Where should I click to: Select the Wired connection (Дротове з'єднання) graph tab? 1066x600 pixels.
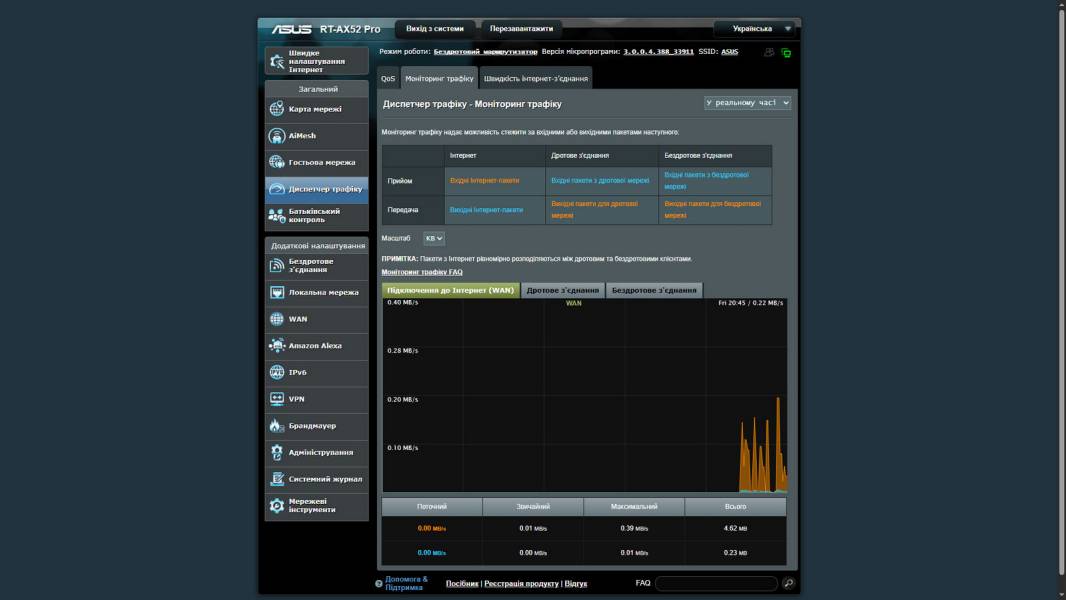pos(562,290)
